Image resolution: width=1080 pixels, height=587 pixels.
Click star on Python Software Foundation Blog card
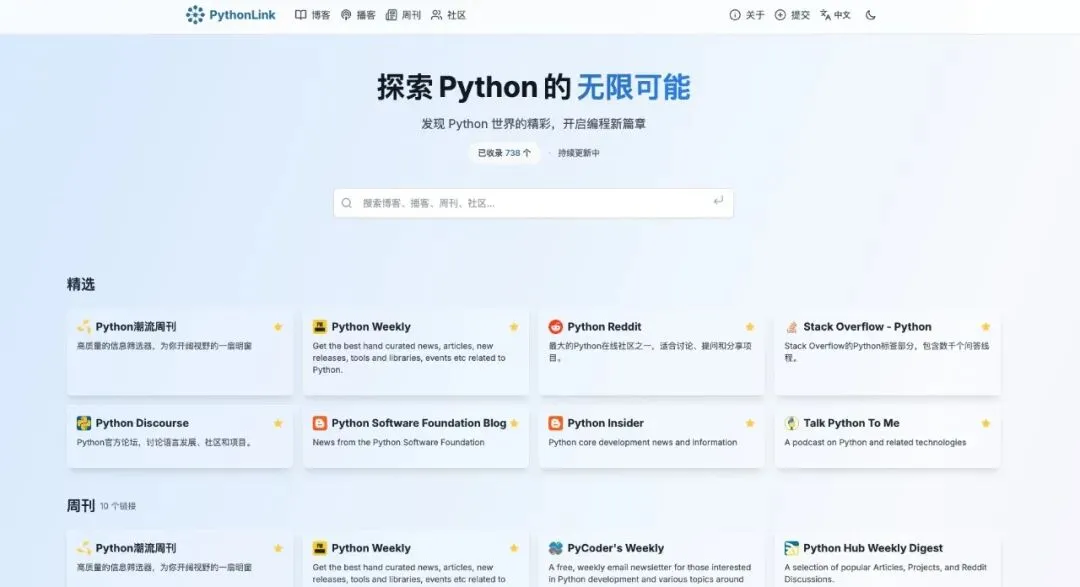pyautogui.click(x=515, y=423)
